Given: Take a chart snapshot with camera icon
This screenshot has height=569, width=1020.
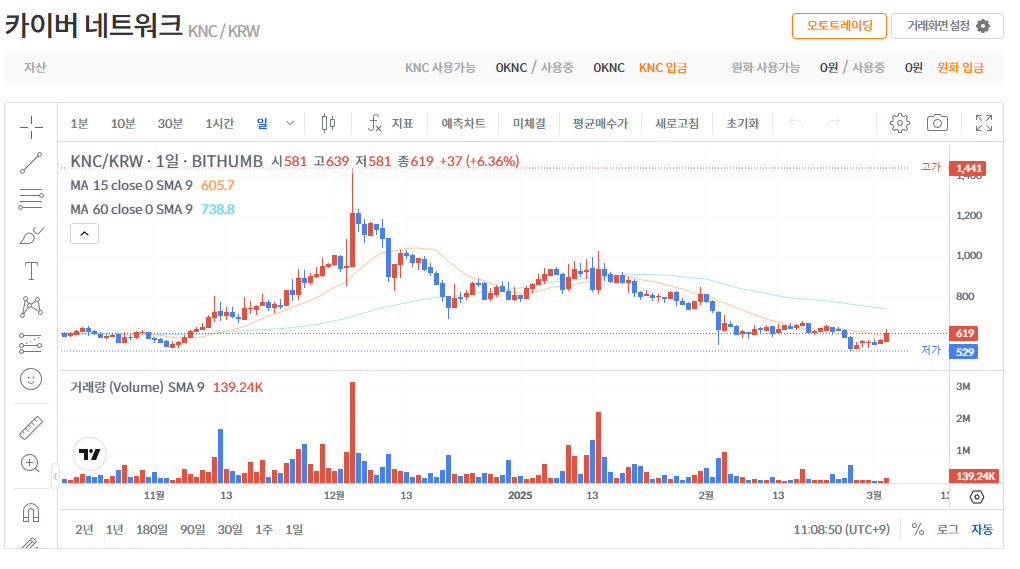Looking at the screenshot, I should pyautogui.click(x=937, y=122).
